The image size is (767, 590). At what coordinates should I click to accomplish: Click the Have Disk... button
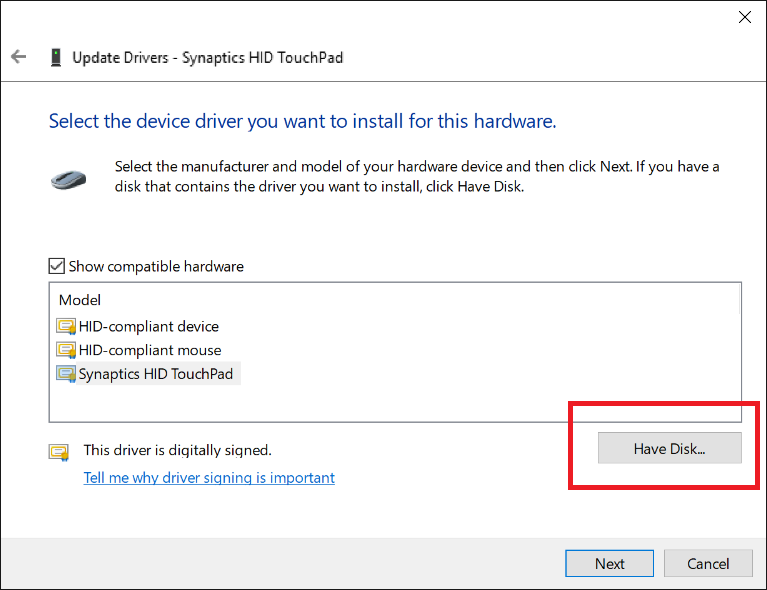click(669, 449)
